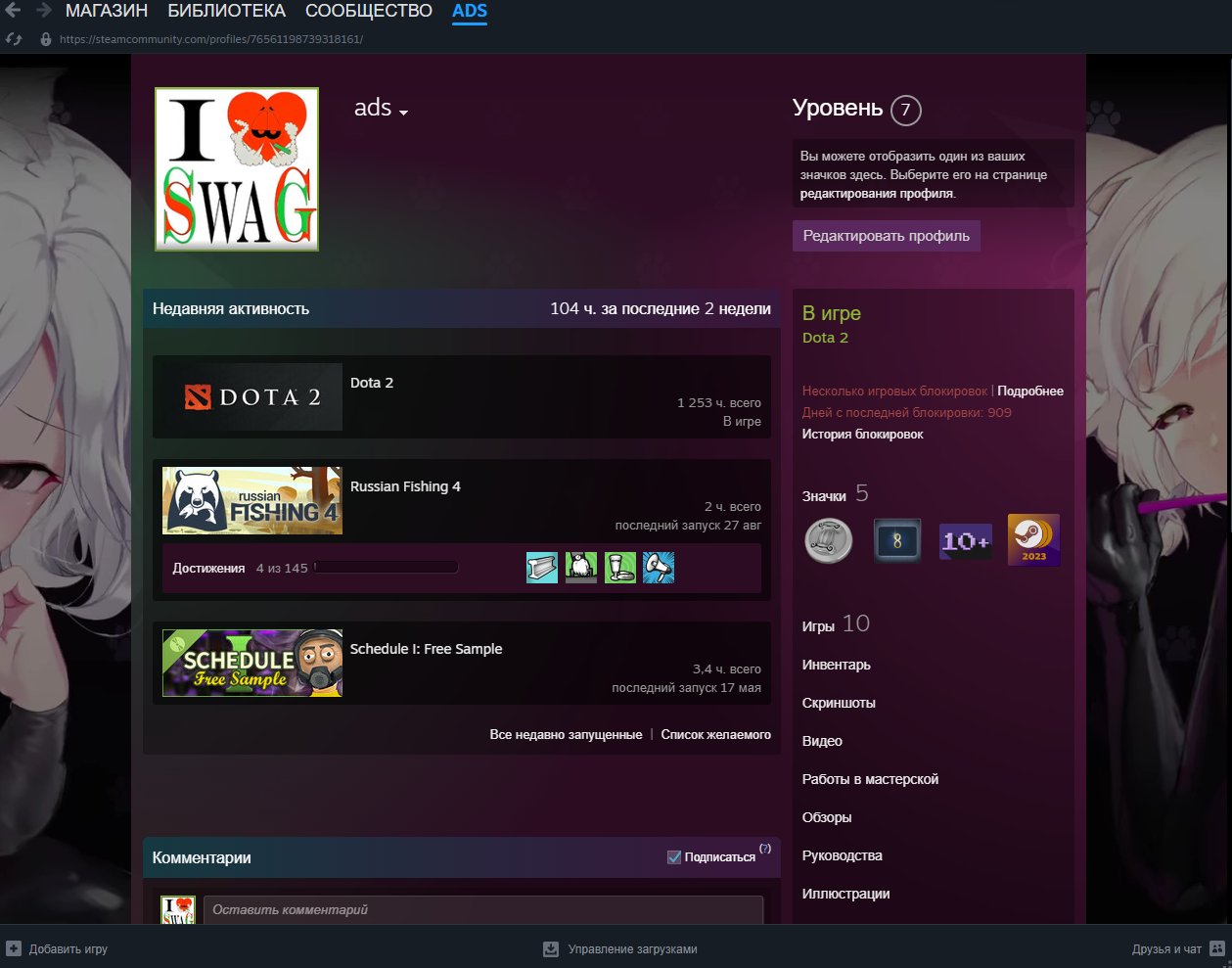Click the page reload icon

pos(14,39)
